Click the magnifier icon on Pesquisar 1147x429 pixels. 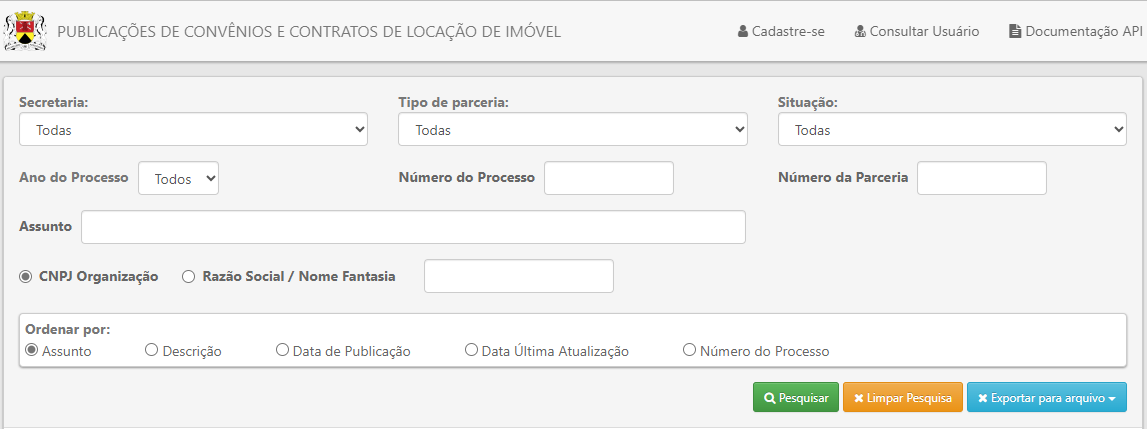pyautogui.click(x=770, y=398)
